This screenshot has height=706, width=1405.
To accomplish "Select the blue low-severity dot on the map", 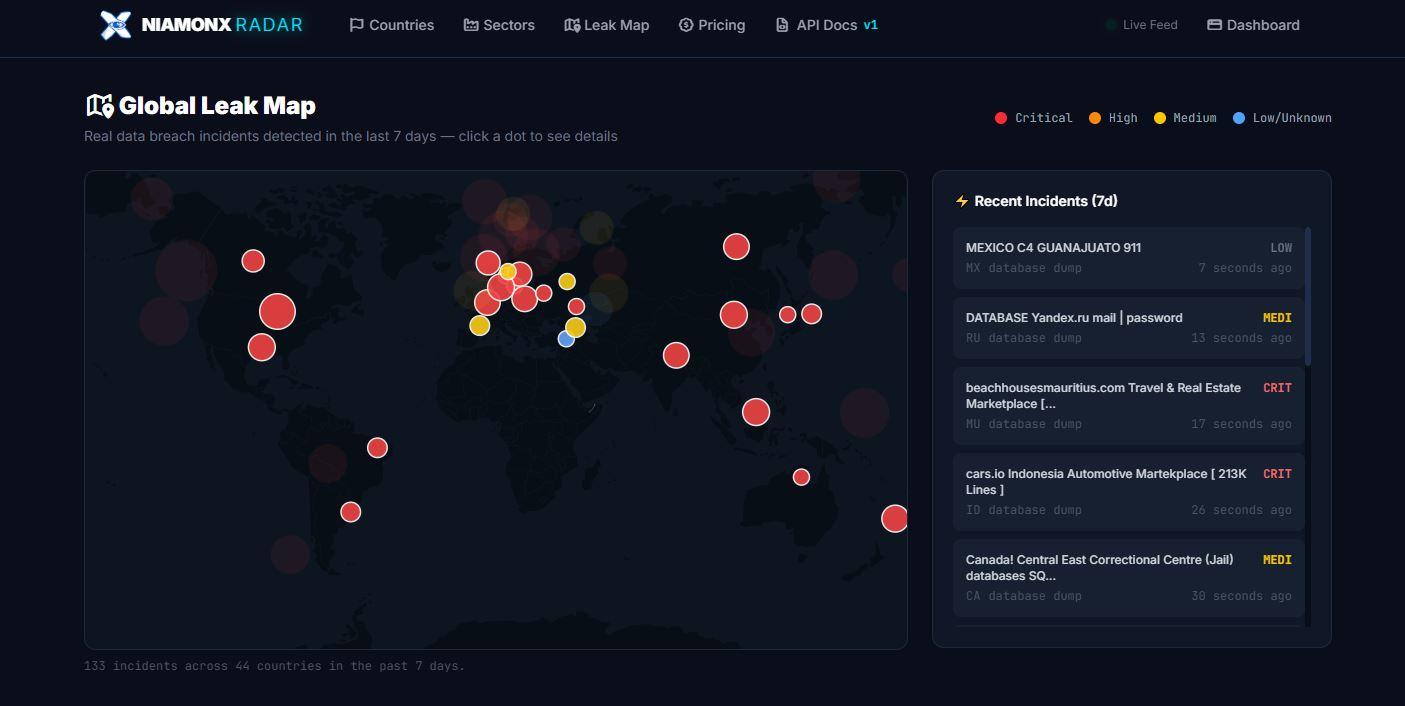I will (x=566, y=339).
